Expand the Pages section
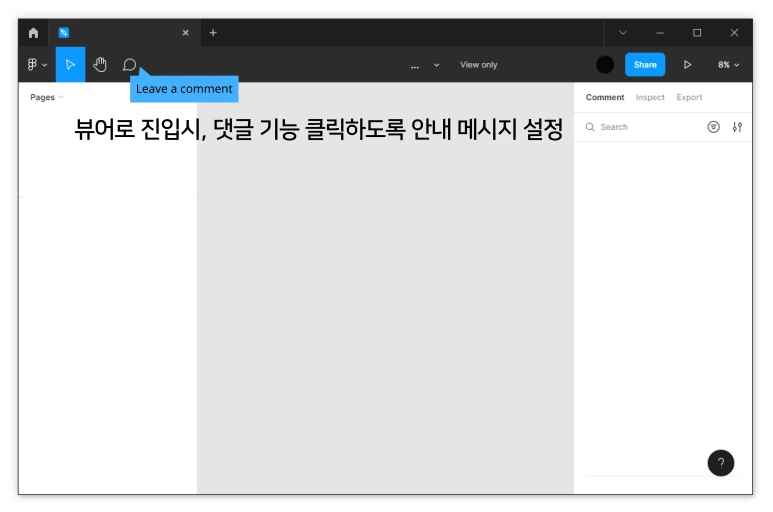 (x=47, y=97)
